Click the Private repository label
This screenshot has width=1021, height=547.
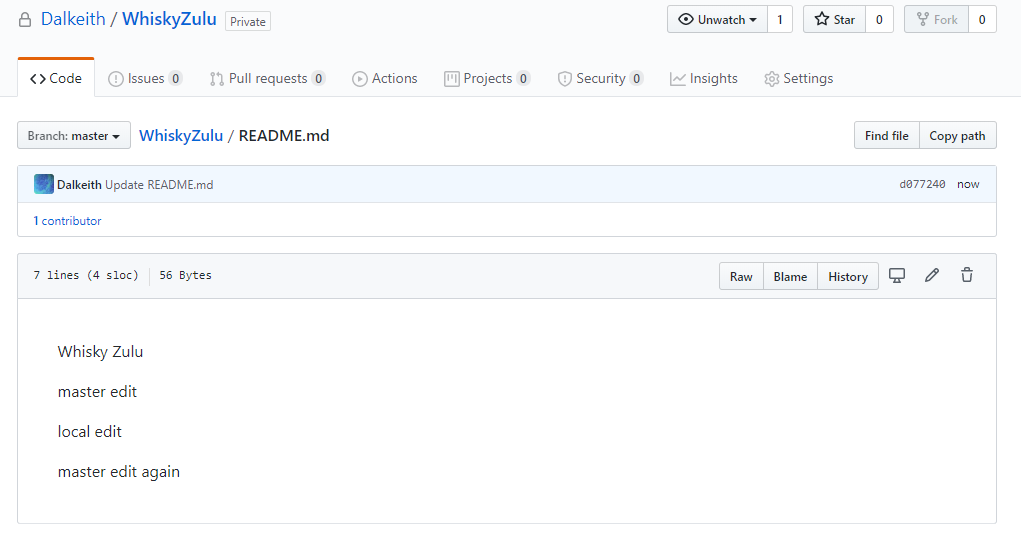pos(247,21)
